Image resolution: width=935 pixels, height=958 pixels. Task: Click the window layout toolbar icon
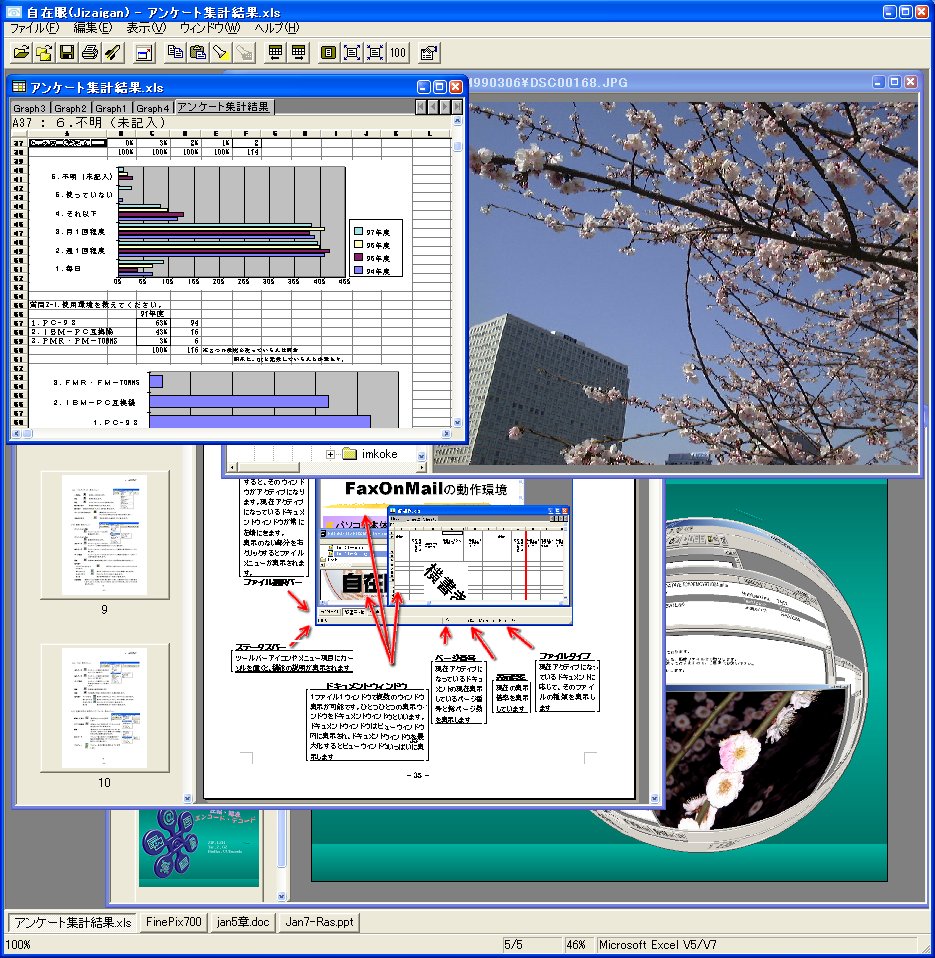pyautogui.click(x=144, y=53)
